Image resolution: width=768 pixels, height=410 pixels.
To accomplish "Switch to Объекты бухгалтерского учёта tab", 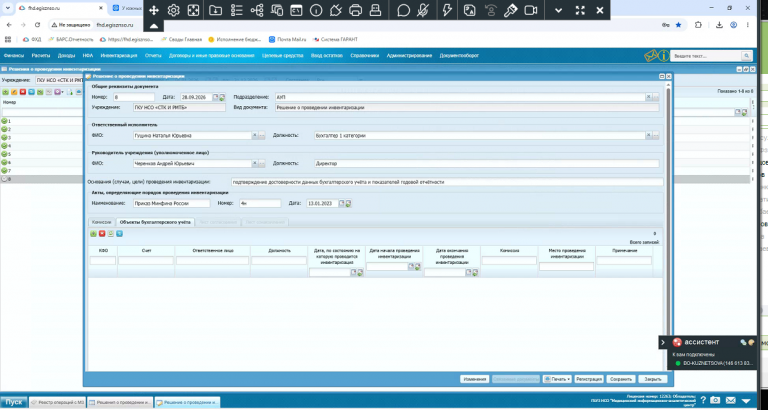I will click(x=155, y=222).
